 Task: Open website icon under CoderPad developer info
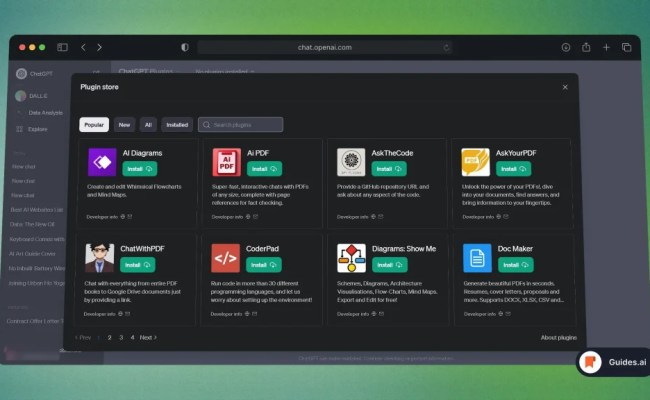247,314
